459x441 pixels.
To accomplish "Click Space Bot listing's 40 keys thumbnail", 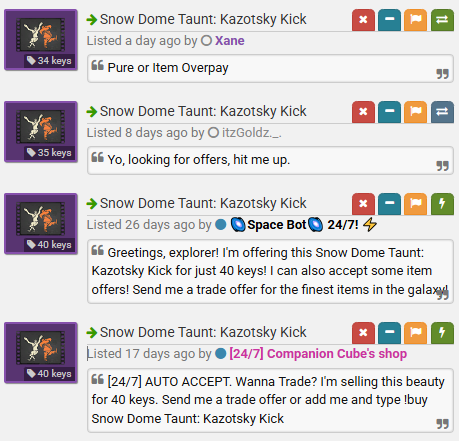I will tap(41, 224).
